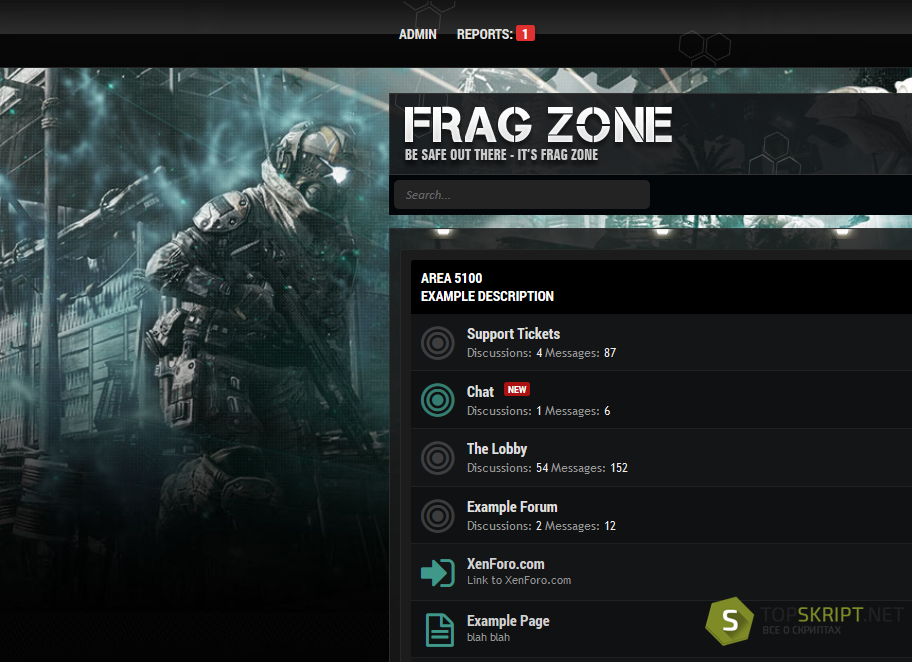912x662 pixels.
Task: Click the teal unread icon beside Chat
Action: point(437,400)
